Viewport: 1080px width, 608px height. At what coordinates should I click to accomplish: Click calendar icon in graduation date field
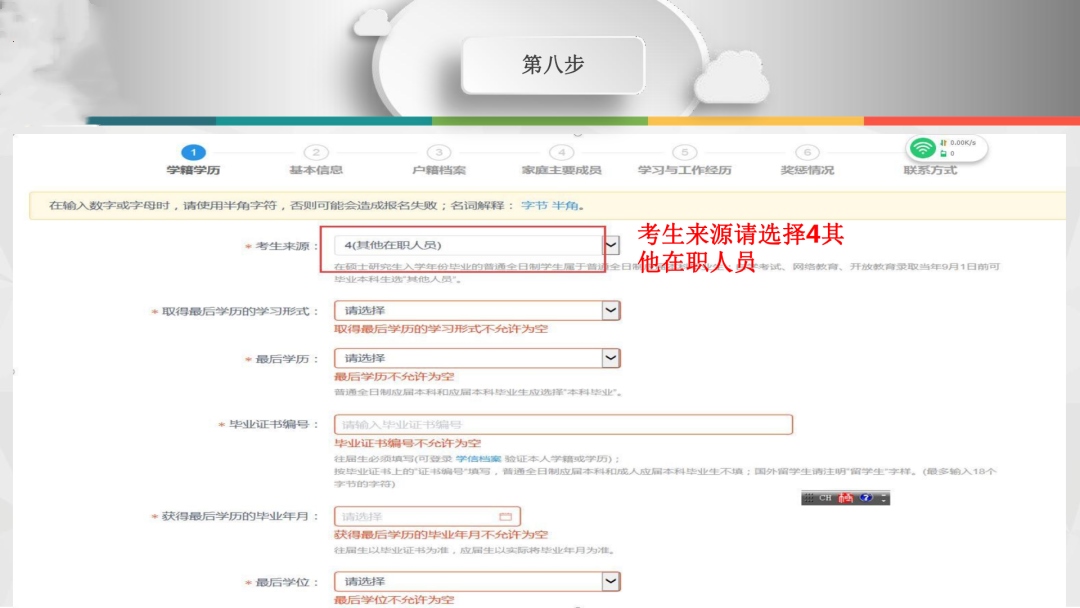pos(505,517)
